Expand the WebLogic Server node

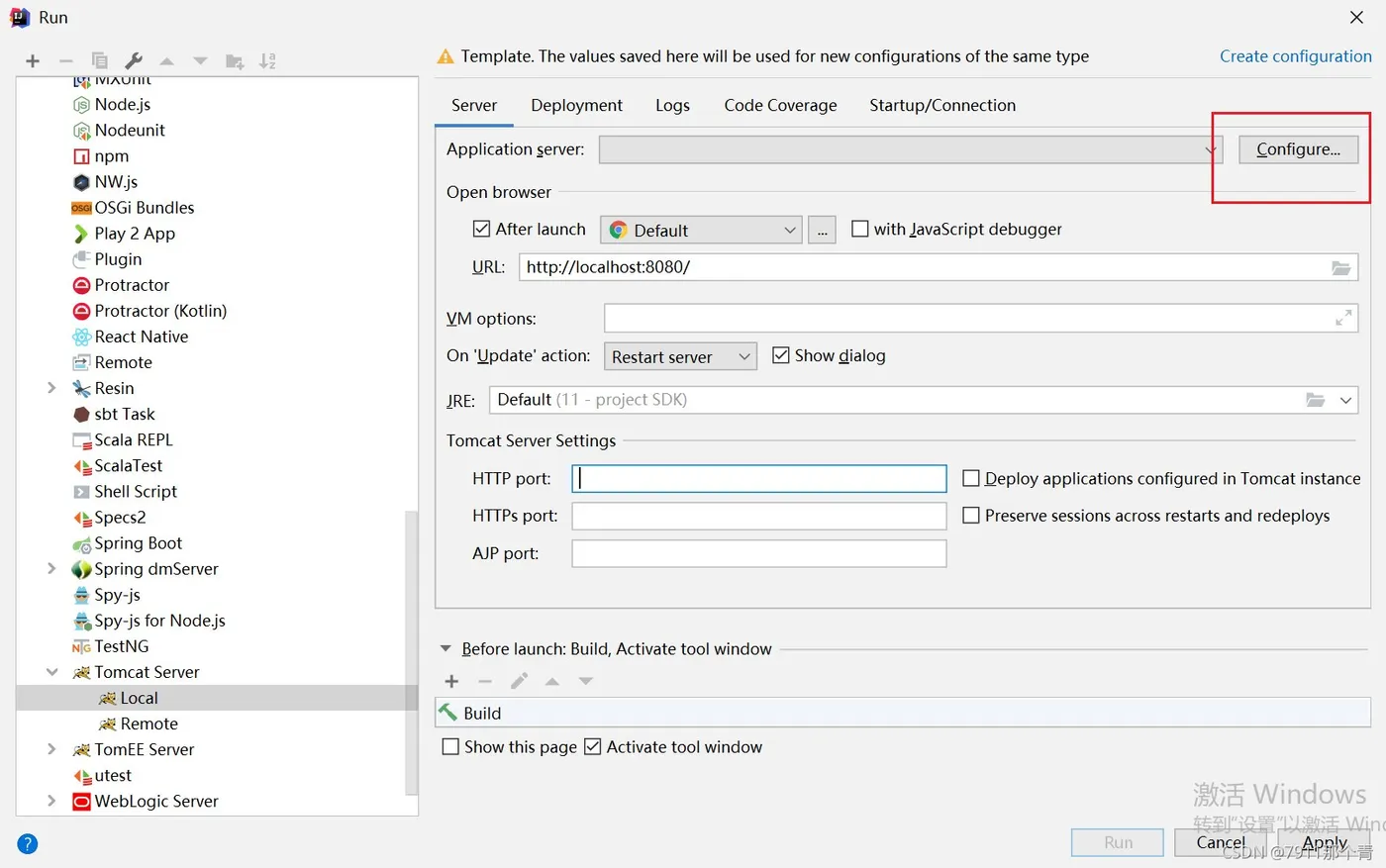51,801
